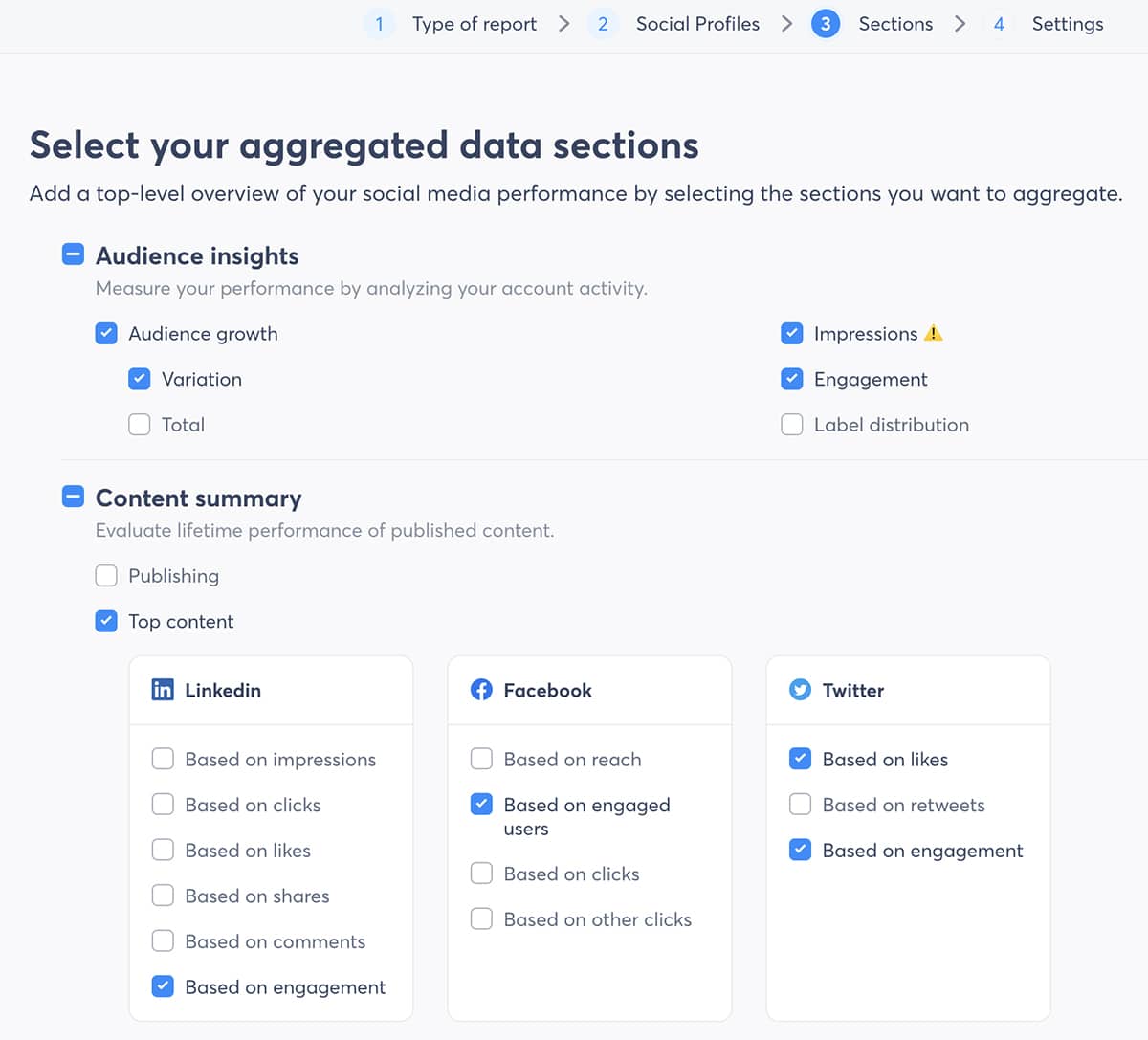Click the chevron between Social Profiles and Sections

click(x=786, y=23)
